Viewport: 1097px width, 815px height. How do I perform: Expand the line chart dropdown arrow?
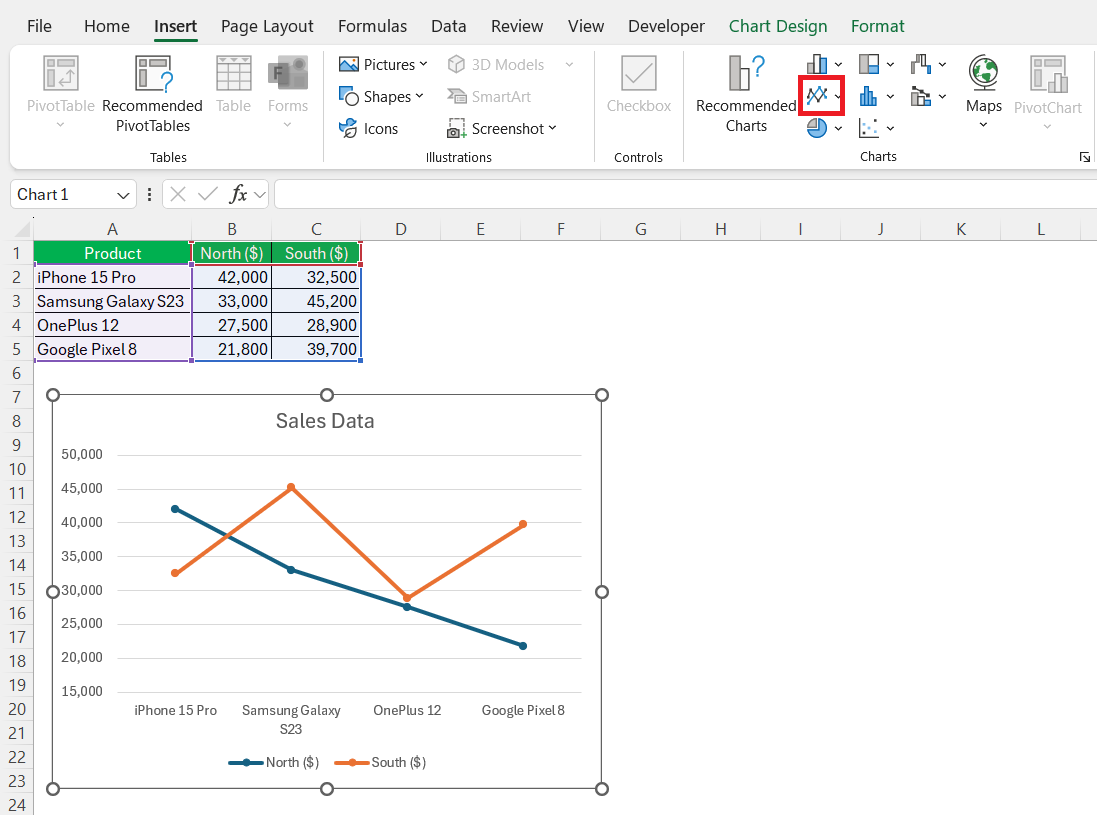[x=838, y=97]
